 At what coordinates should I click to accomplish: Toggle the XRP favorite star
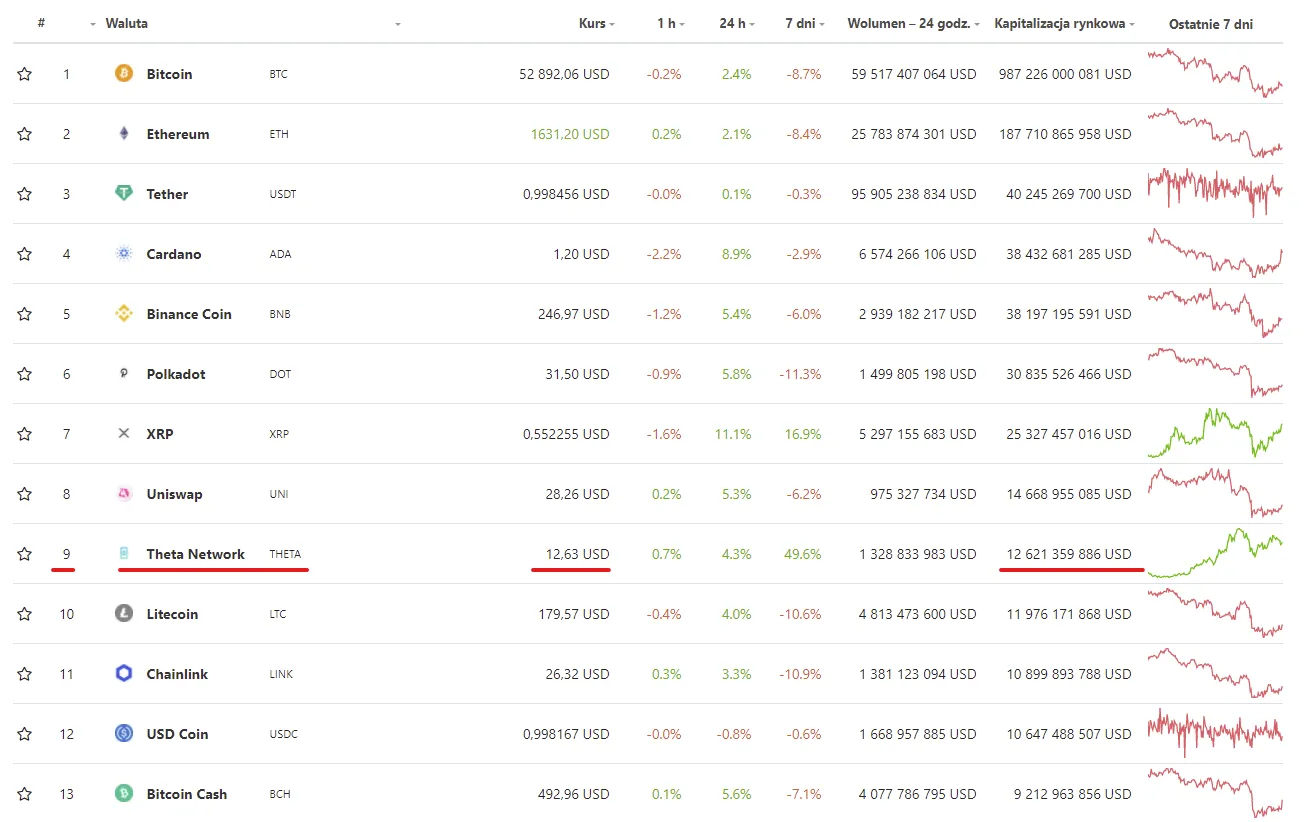(x=24, y=434)
